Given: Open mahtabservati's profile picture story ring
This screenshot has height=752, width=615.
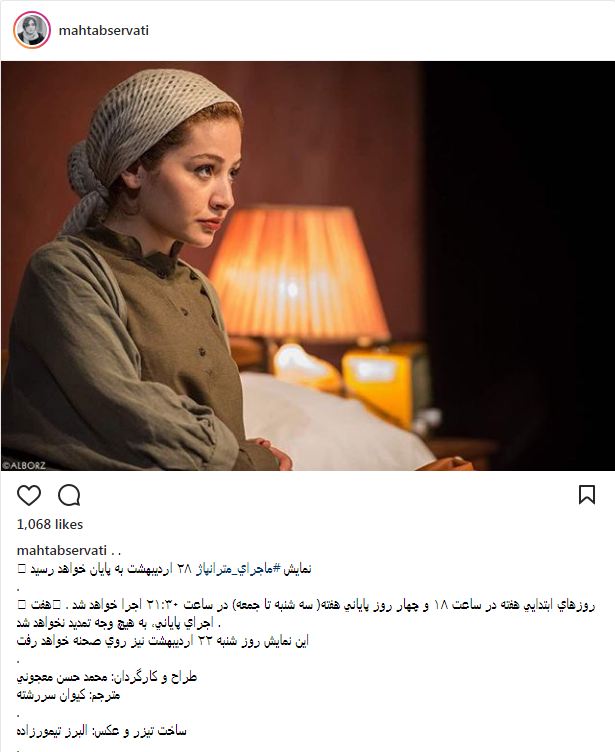Looking at the screenshot, I should tap(32, 30).
